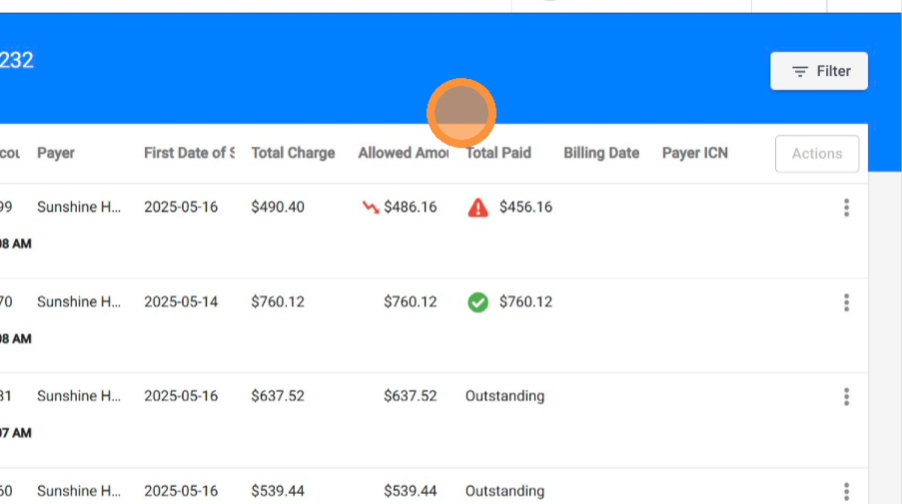Click date 2025-05-16 in $637.52 row

pos(181,396)
